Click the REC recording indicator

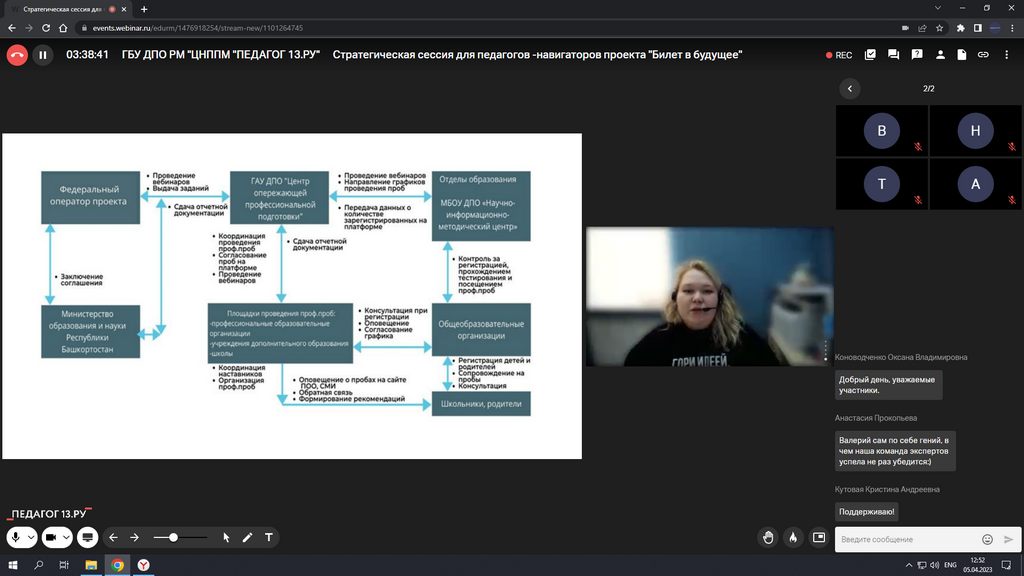pos(839,56)
